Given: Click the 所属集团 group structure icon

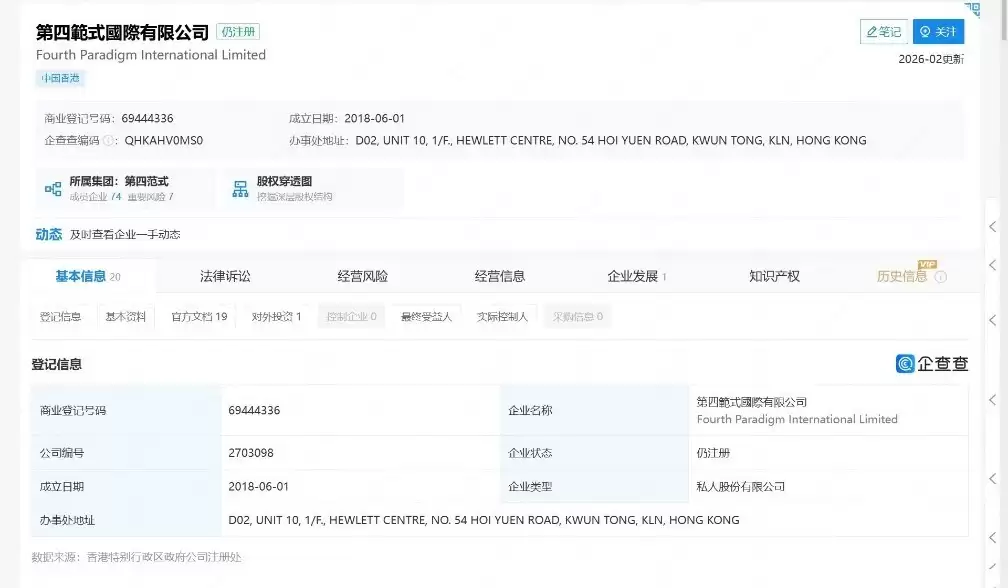Looking at the screenshot, I should click(53, 188).
